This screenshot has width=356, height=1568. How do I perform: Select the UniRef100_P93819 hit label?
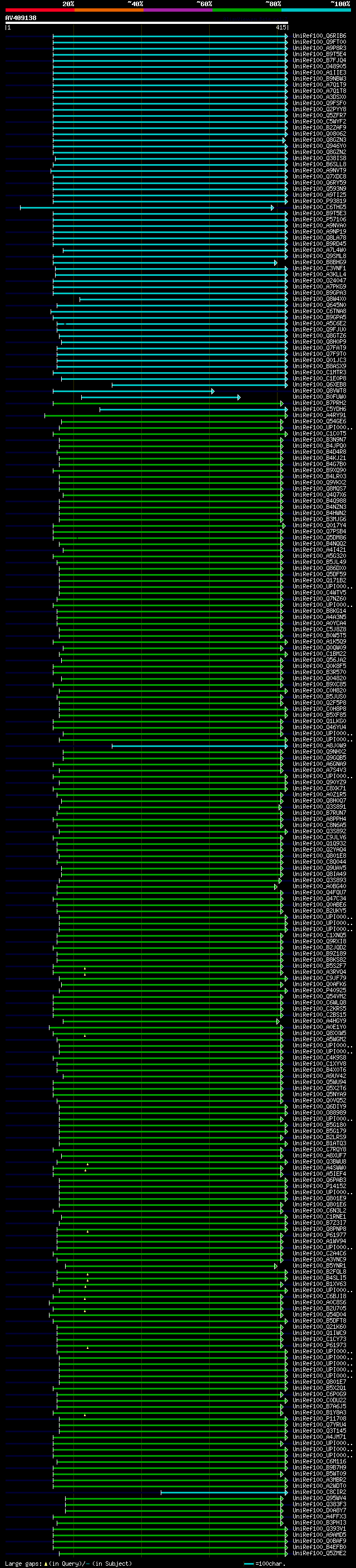click(319, 201)
